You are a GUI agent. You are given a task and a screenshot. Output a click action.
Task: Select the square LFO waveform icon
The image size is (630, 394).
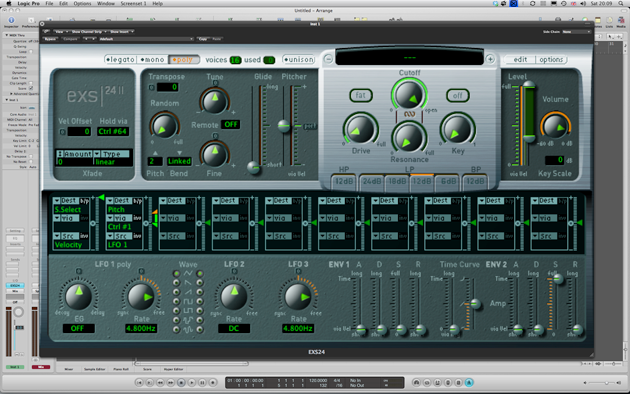(x=188, y=301)
